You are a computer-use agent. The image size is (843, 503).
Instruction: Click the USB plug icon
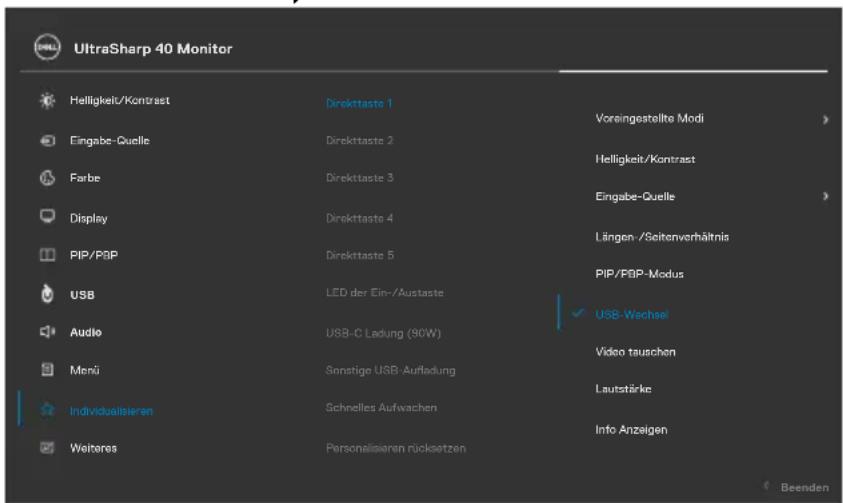point(47,294)
